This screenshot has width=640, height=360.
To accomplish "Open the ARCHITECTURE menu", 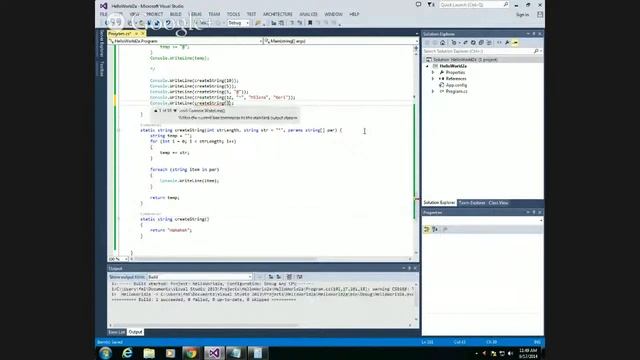I will [x=278, y=14].
